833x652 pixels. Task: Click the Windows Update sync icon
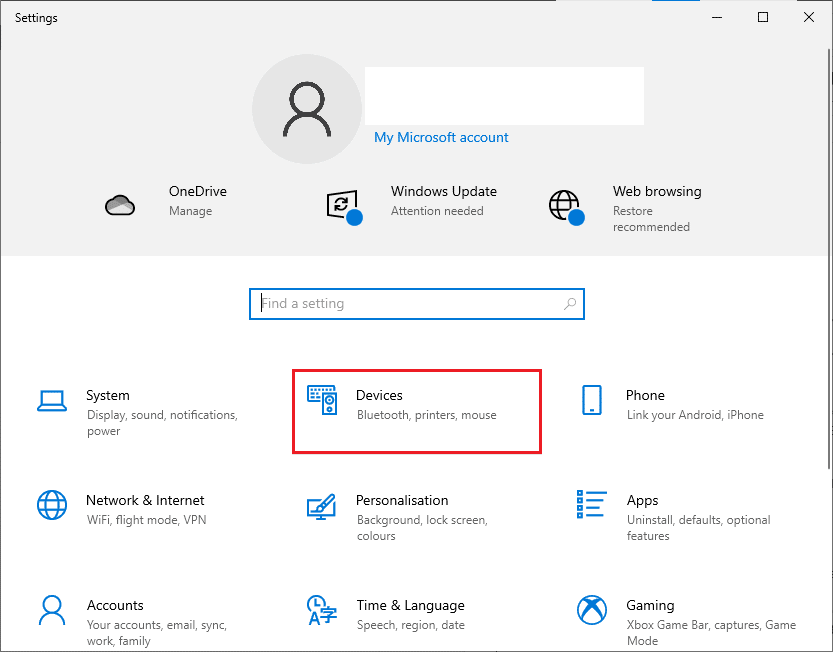pyautogui.click(x=344, y=207)
